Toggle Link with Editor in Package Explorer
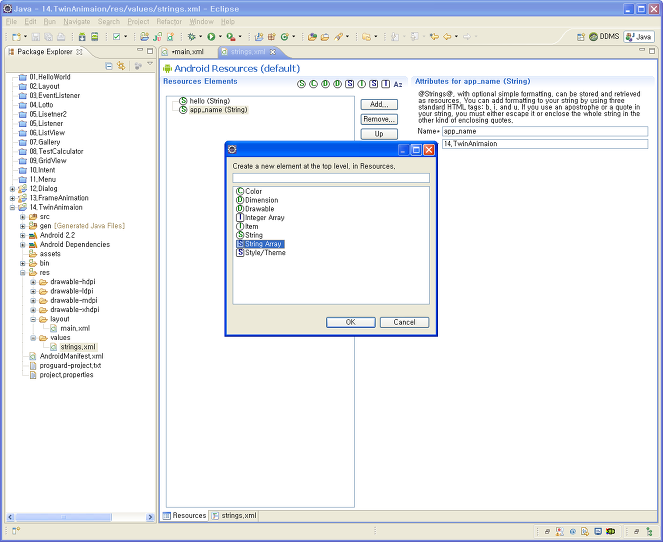 coord(121,66)
